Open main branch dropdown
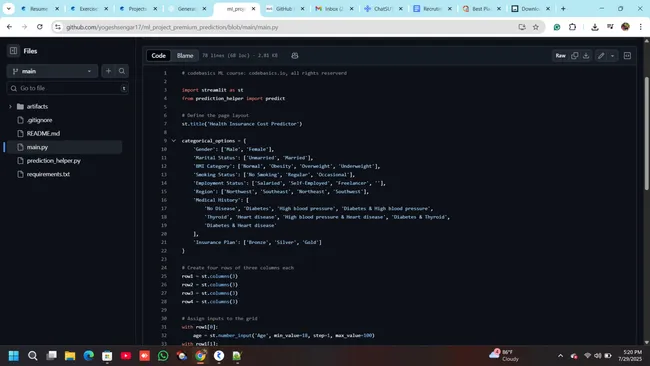650x366 pixels. tap(52, 71)
